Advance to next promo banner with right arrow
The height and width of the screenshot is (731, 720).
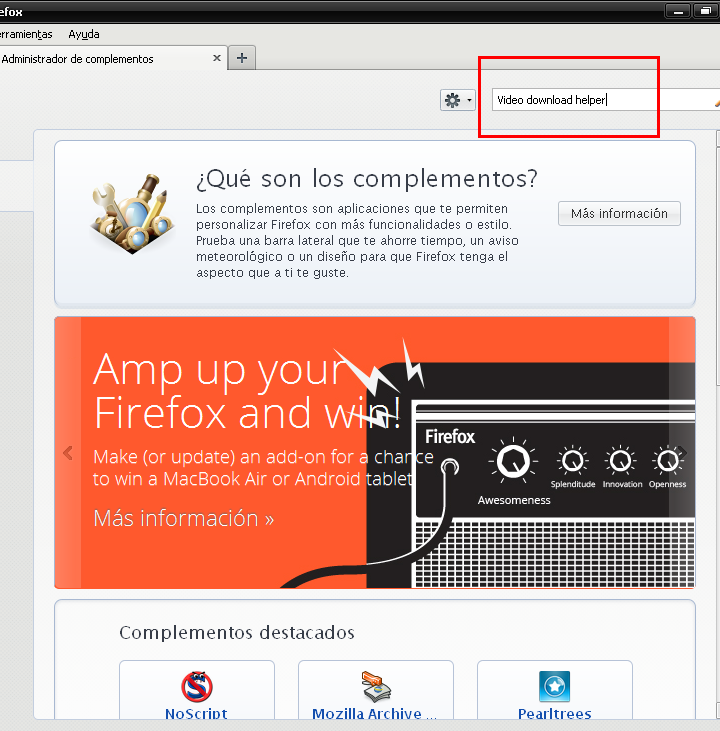click(682, 452)
